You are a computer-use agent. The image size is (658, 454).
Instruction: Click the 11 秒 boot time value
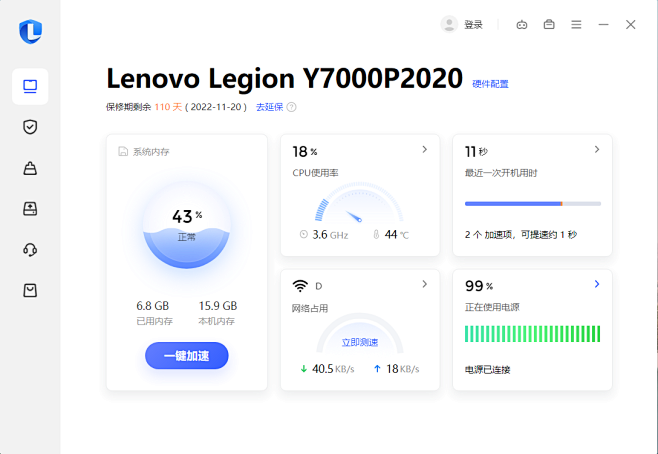(x=476, y=151)
